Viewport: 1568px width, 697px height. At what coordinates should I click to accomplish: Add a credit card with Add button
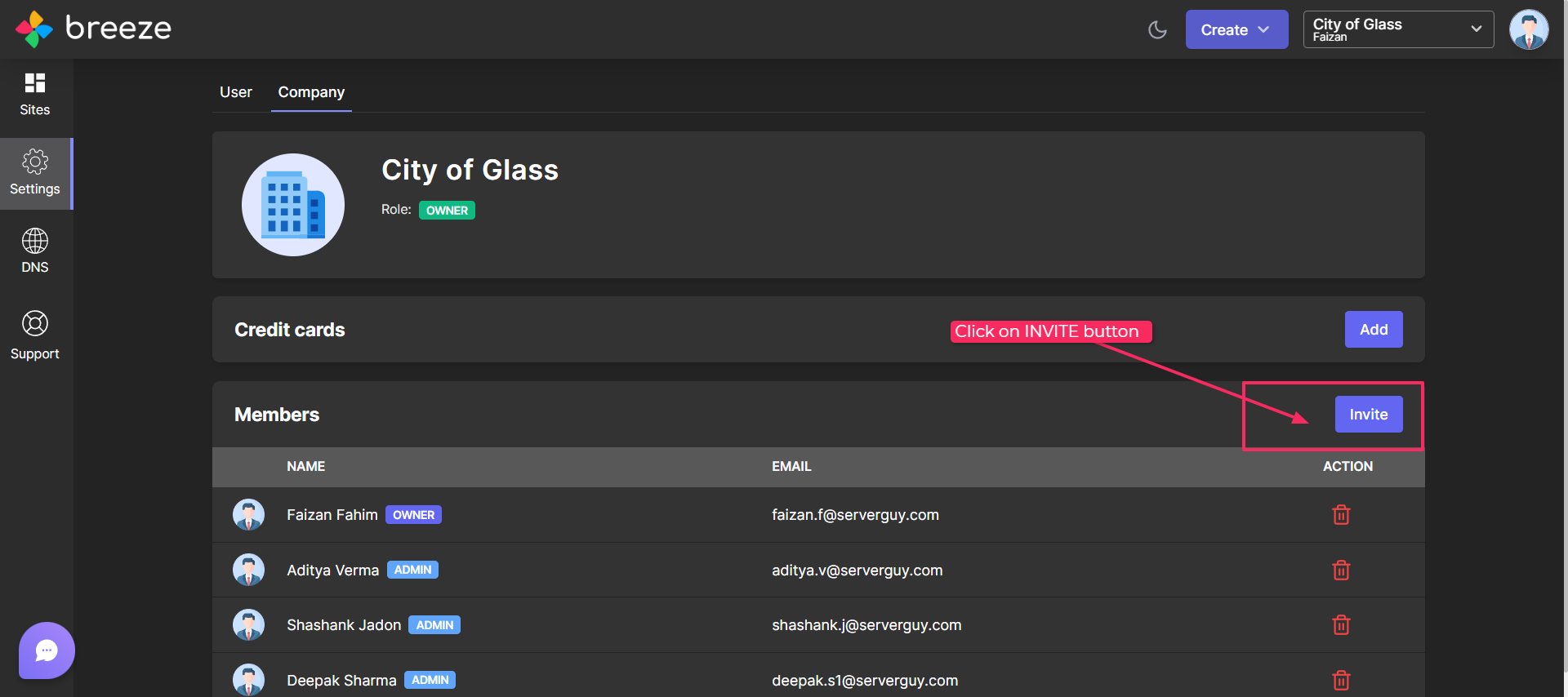click(1374, 330)
